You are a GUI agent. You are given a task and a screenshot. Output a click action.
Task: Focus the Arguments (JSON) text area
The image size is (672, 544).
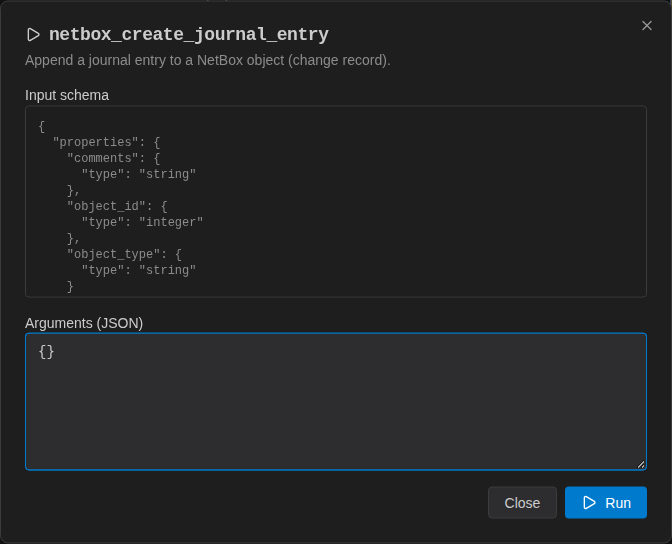point(336,401)
